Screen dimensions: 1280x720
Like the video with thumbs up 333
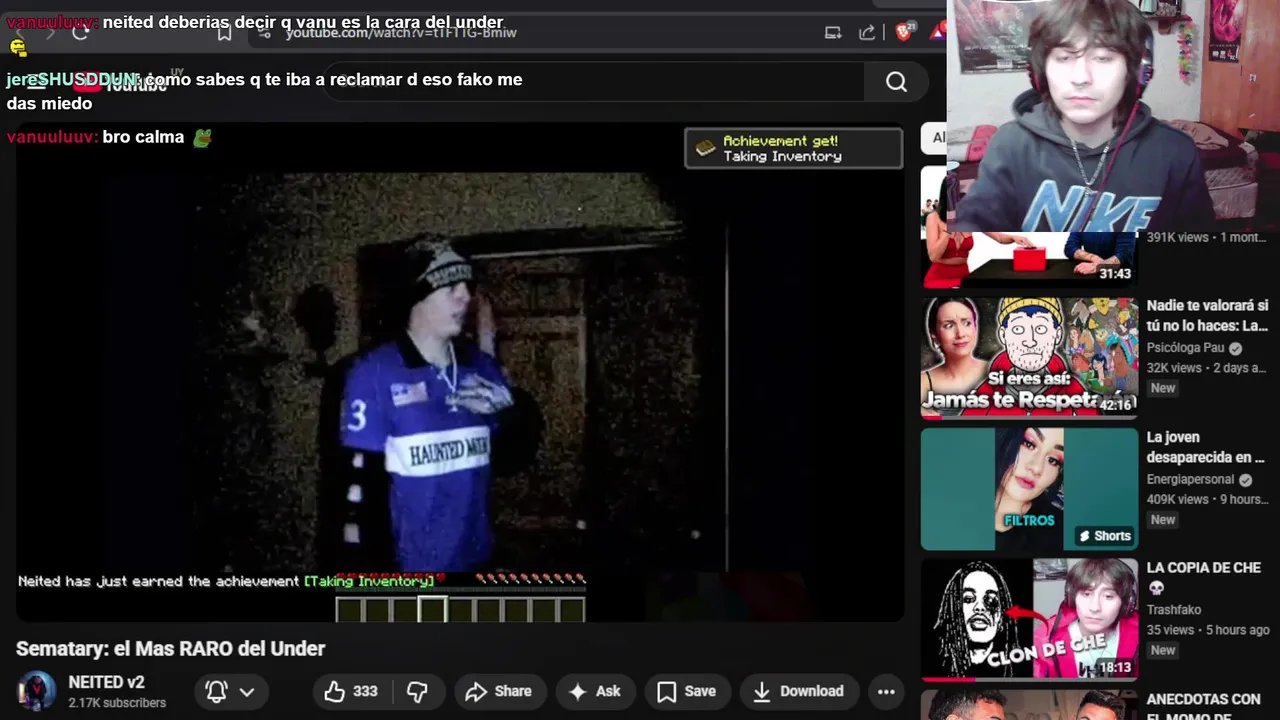tap(351, 691)
